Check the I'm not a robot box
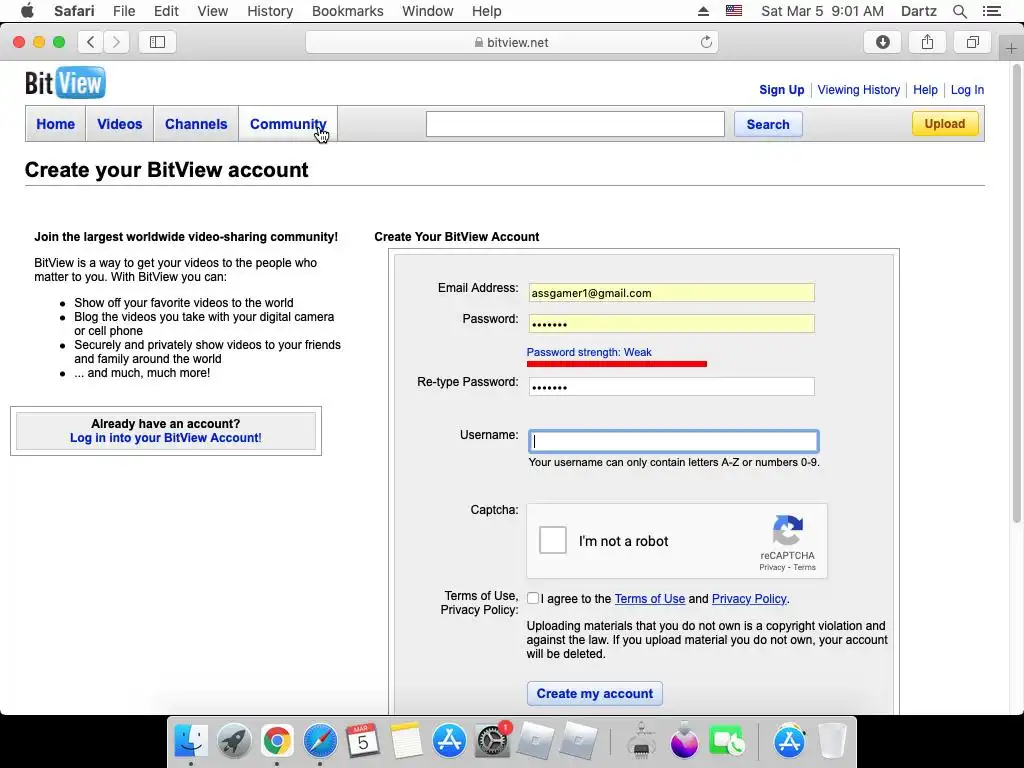 (552, 540)
